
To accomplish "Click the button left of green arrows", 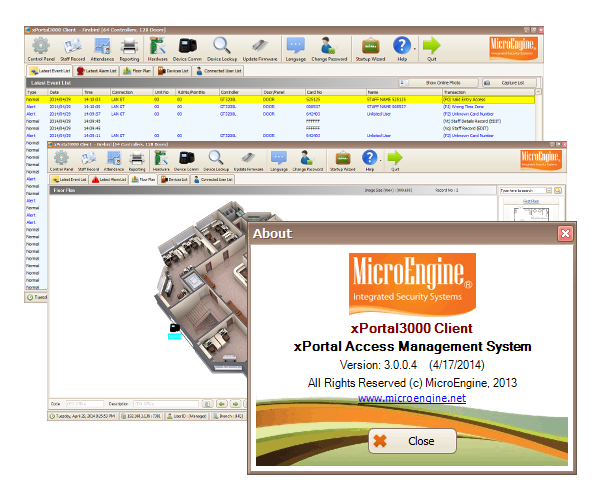I will click(207, 404).
